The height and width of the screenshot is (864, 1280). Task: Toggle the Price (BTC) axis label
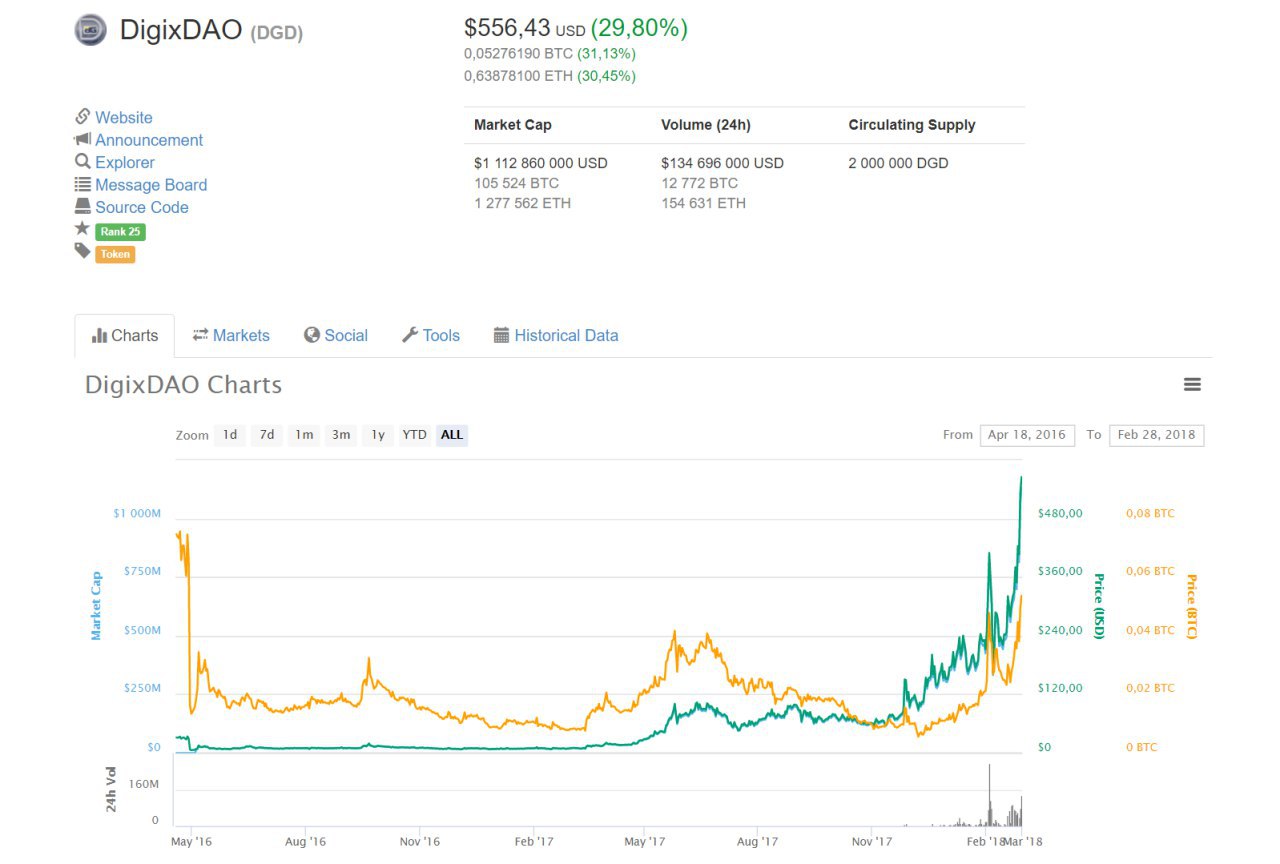coord(1191,606)
